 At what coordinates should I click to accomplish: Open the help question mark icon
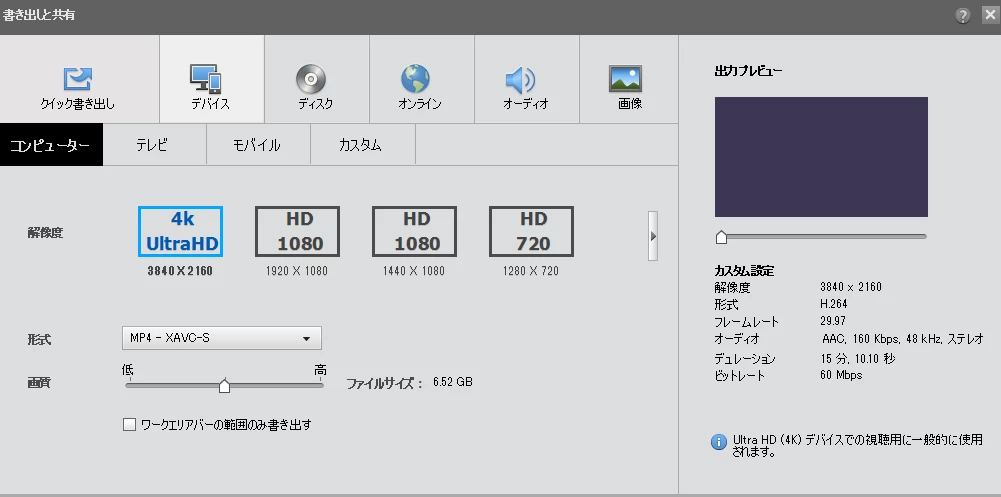pos(963,16)
